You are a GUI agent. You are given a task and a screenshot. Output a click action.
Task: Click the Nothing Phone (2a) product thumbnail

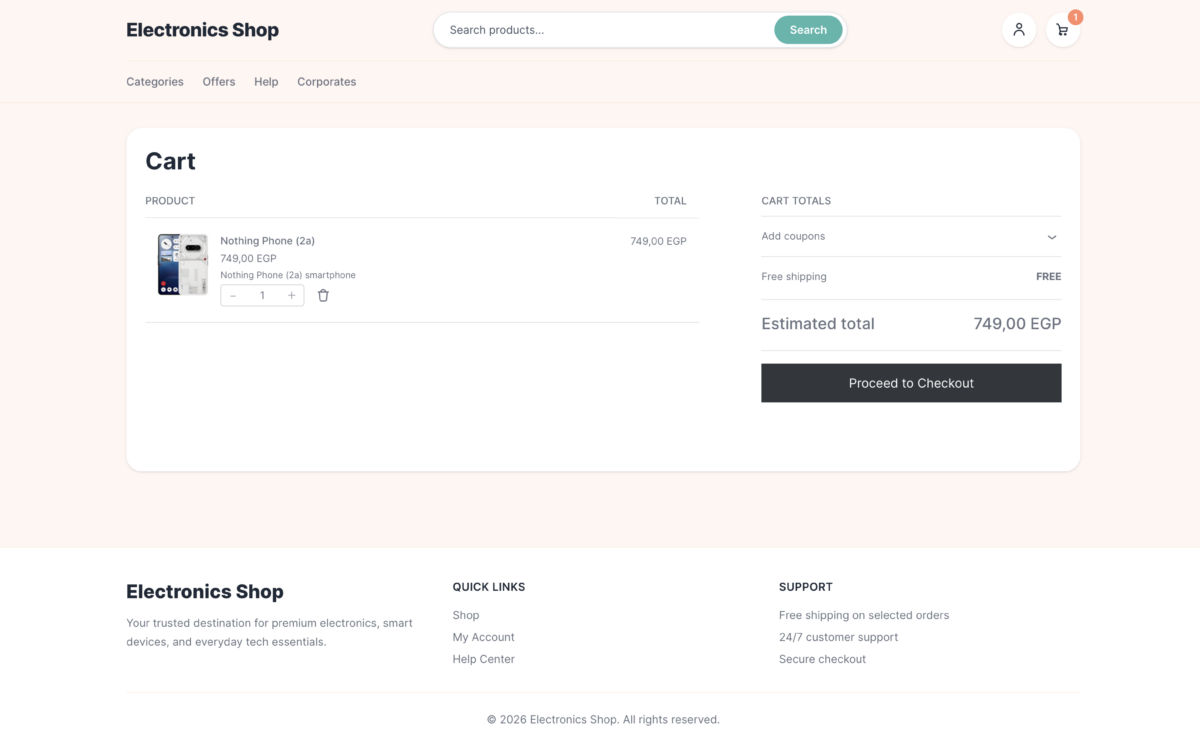tap(183, 265)
